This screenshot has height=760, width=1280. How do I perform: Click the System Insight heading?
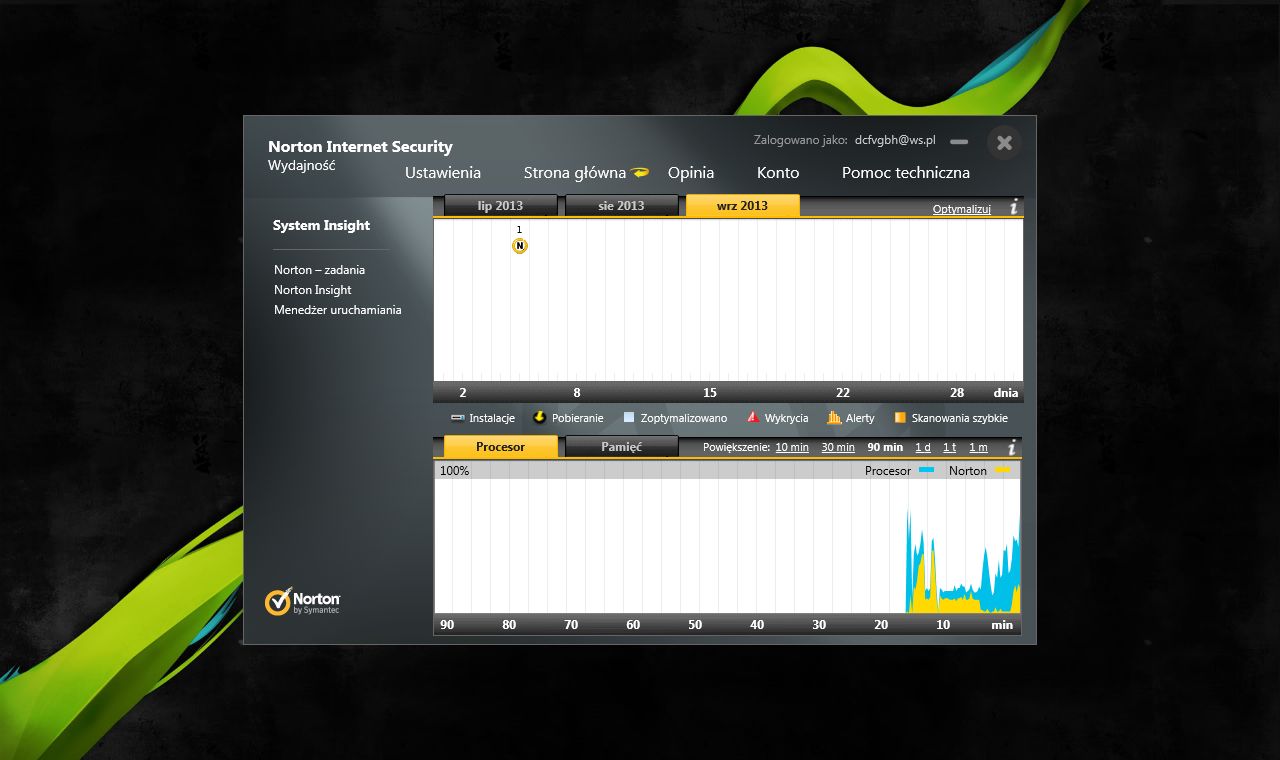[x=321, y=226]
